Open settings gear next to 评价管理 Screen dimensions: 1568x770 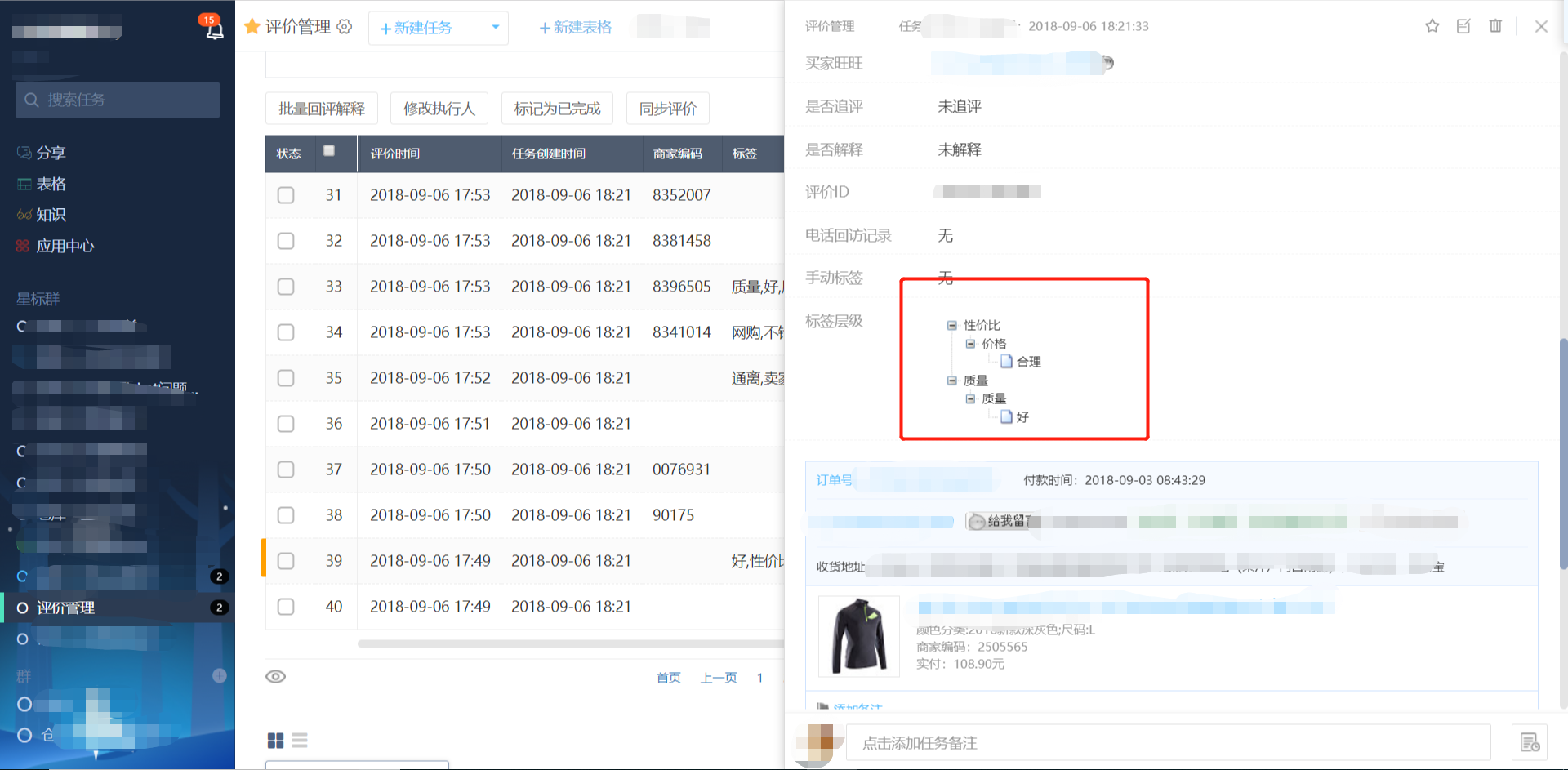coord(345,27)
